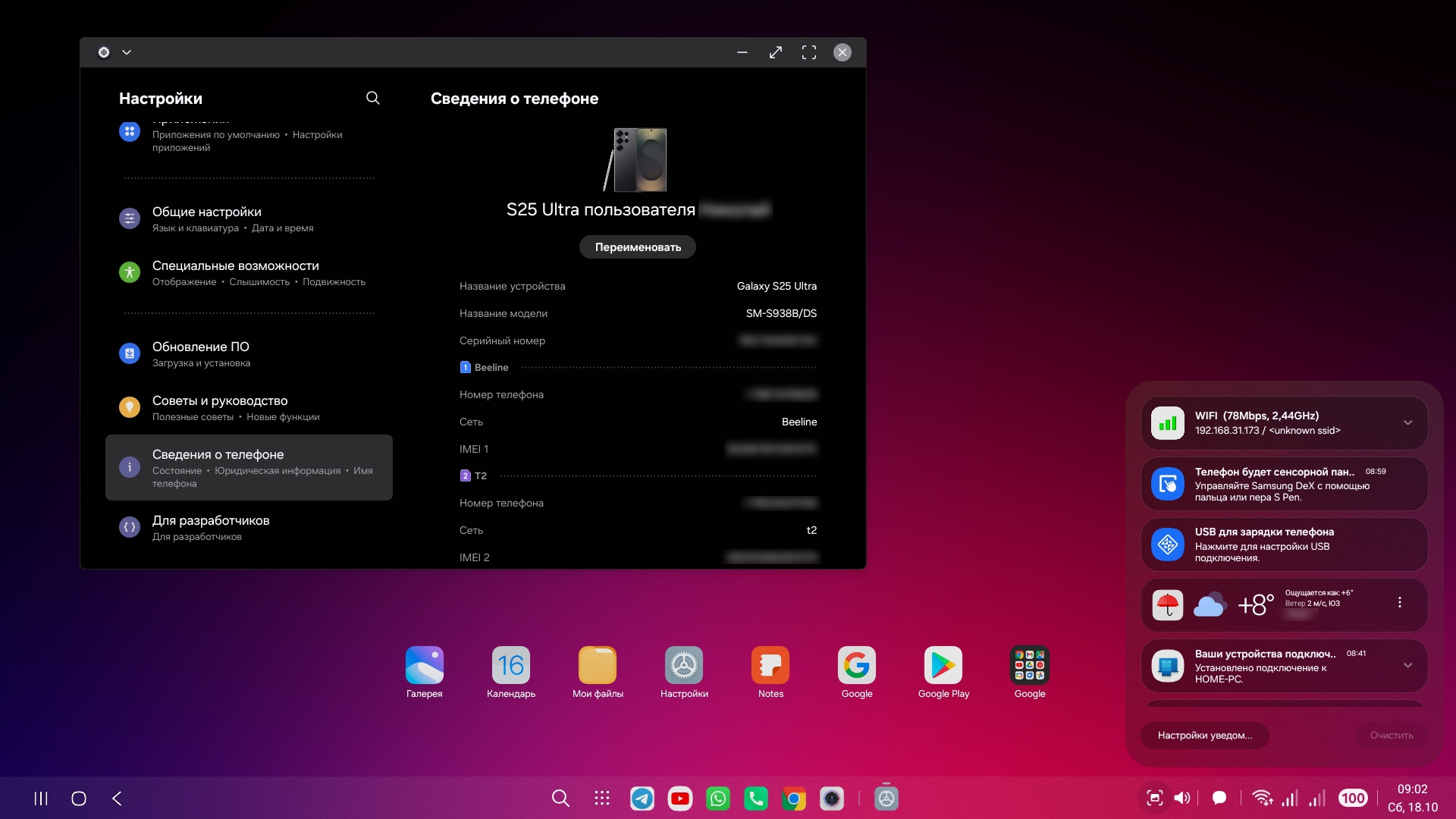Viewport: 1456px width, 819px height.
Task: Launch WhatsApp from the taskbar
Action: coord(717,799)
